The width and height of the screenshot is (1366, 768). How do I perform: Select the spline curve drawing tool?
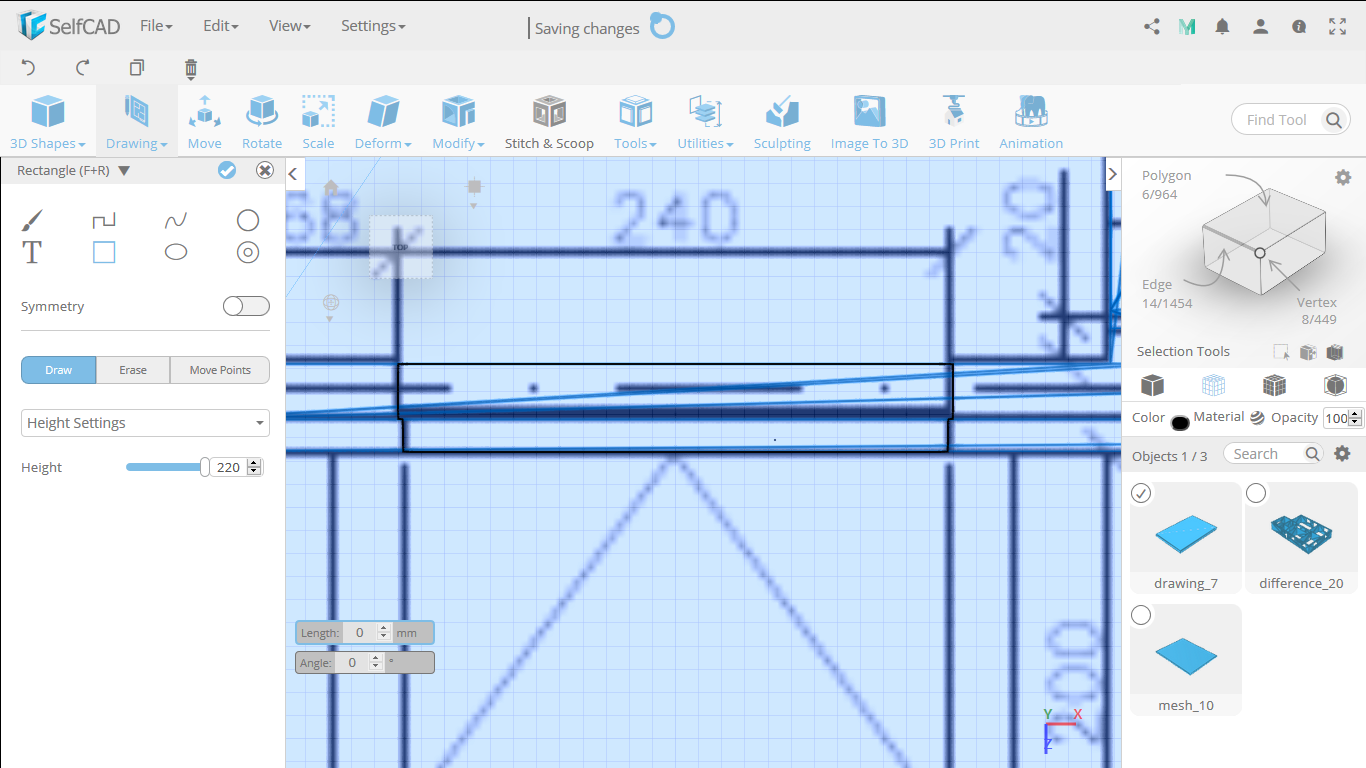[x=176, y=220]
